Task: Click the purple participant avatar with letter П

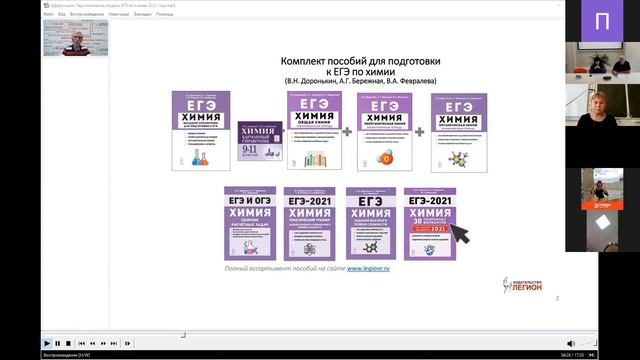Action: point(602,20)
